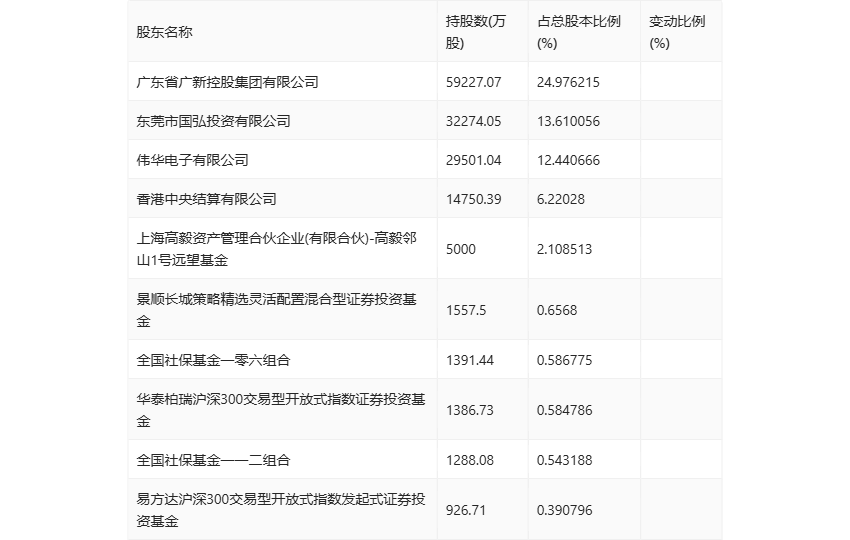850x540 pixels.
Task: Click share count 5000
Action: (461, 249)
